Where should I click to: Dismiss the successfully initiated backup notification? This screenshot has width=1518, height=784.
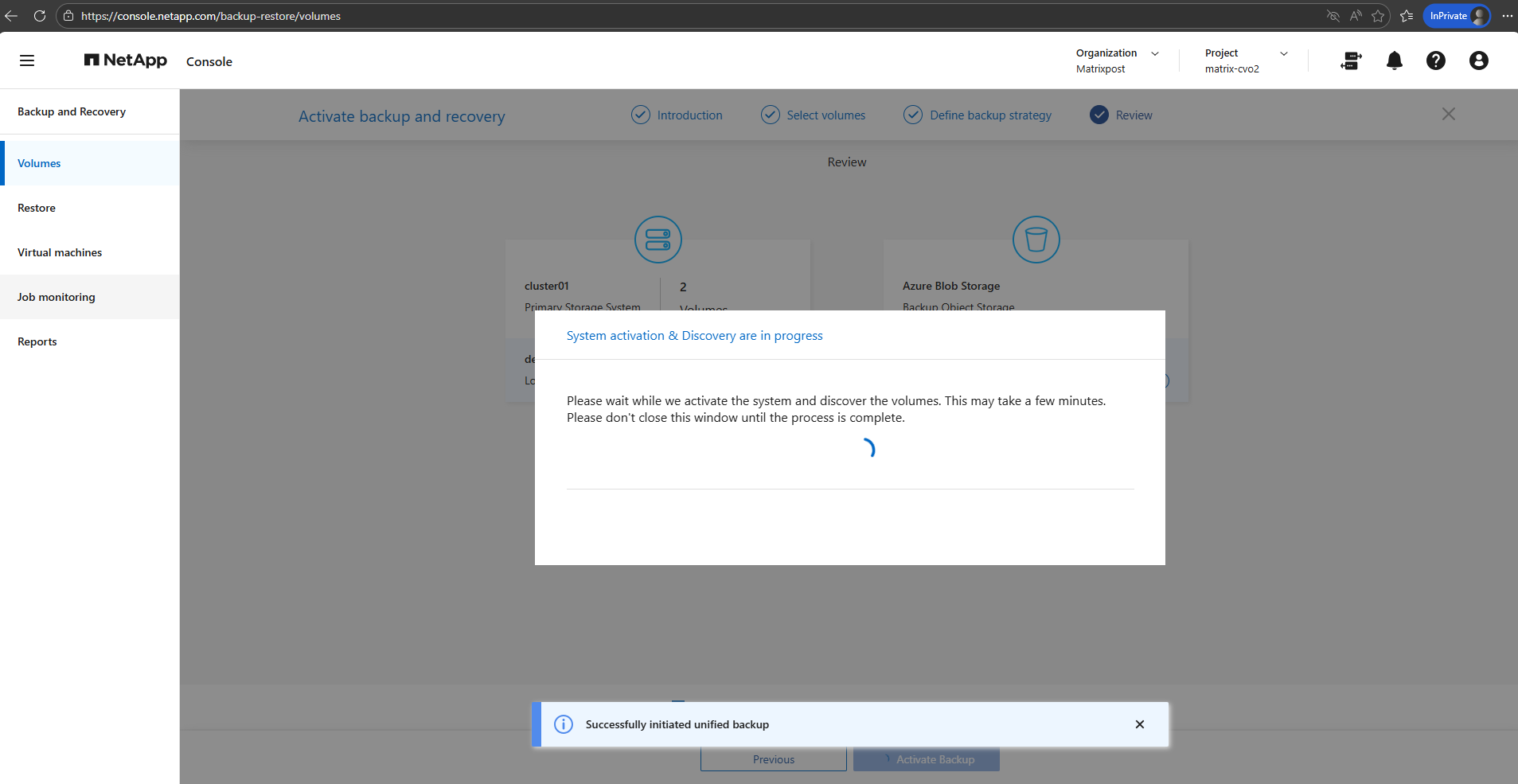tap(1139, 724)
